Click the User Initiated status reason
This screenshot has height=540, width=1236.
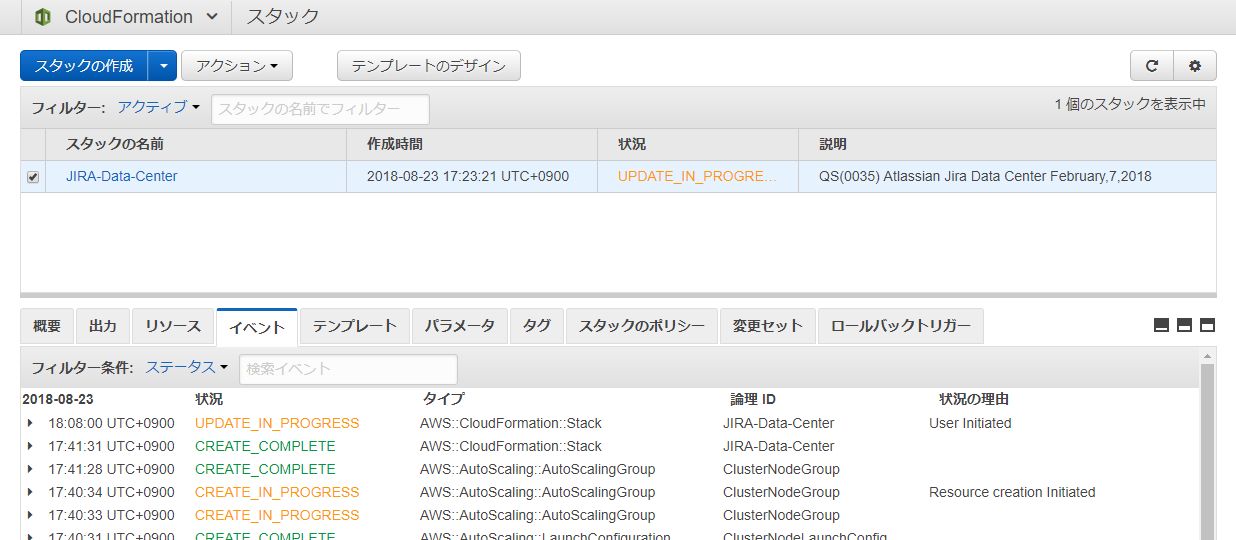point(970,423)
